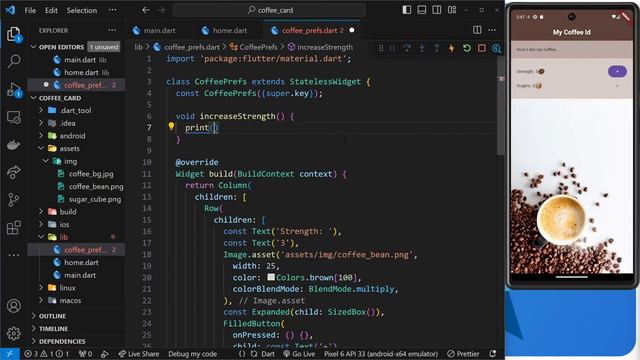The width and height of the screenshot is (640, 360).
Task: Stop the debug session
Action: pyautogui.click(x=482, y=48)
